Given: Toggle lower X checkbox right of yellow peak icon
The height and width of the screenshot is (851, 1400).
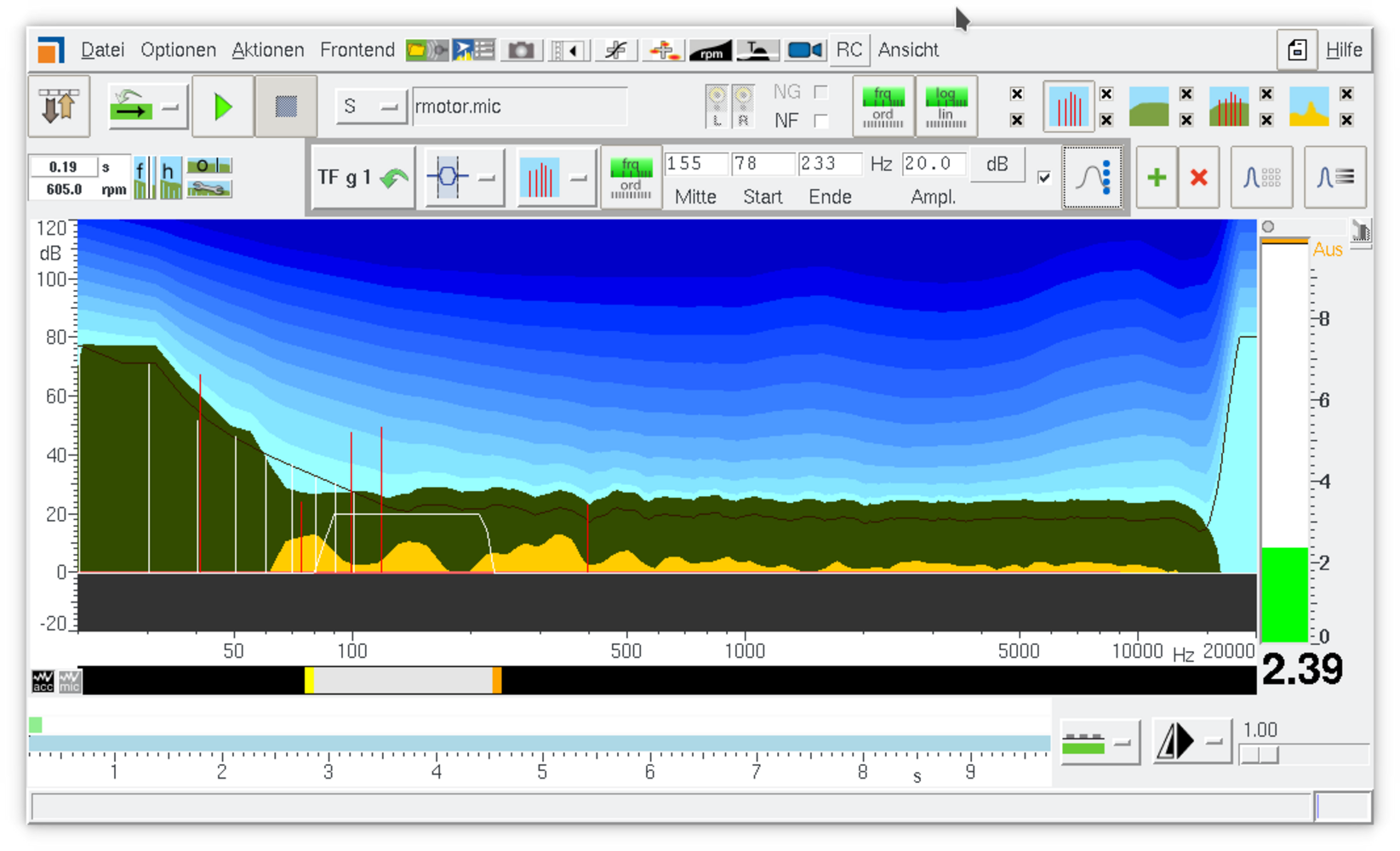Looking at the screenshot, I should (x=1346, y=120).
